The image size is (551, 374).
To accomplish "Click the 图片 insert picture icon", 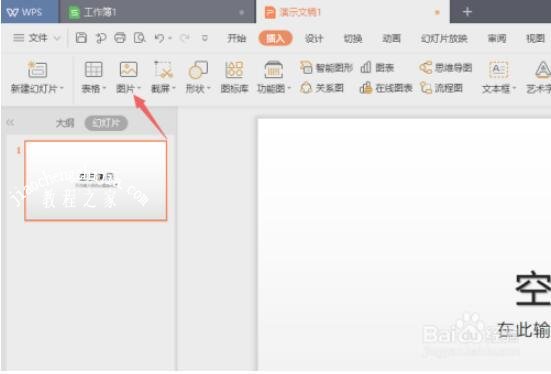I will pos(129,69).
